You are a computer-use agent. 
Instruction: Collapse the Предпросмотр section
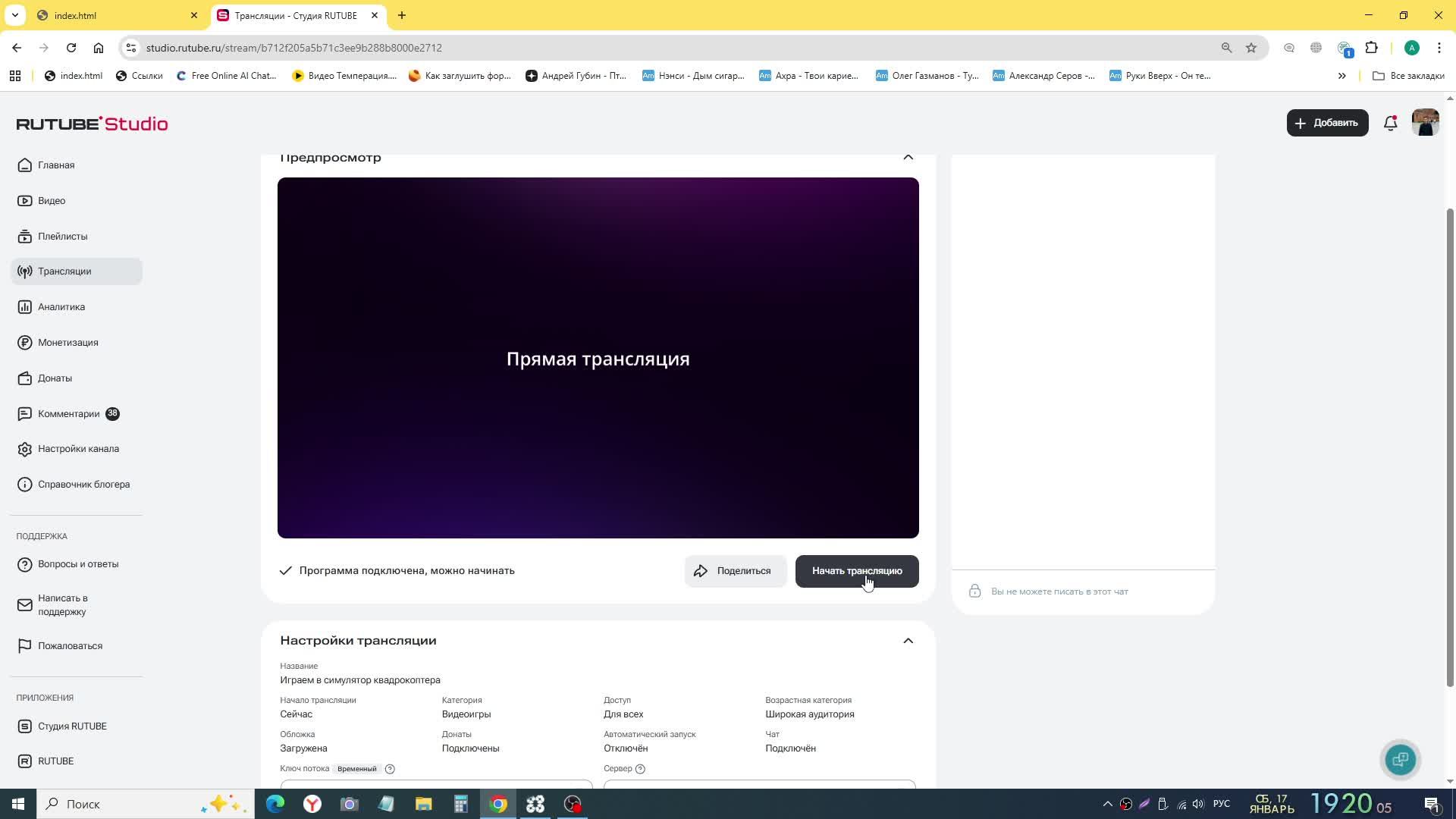(x=908, y=158)
